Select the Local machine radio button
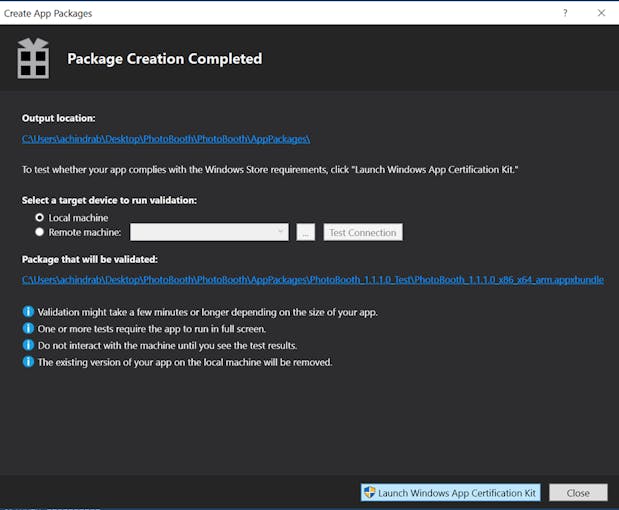The height and width of the screenshot is (510, 619). click(x=39, y=218)
